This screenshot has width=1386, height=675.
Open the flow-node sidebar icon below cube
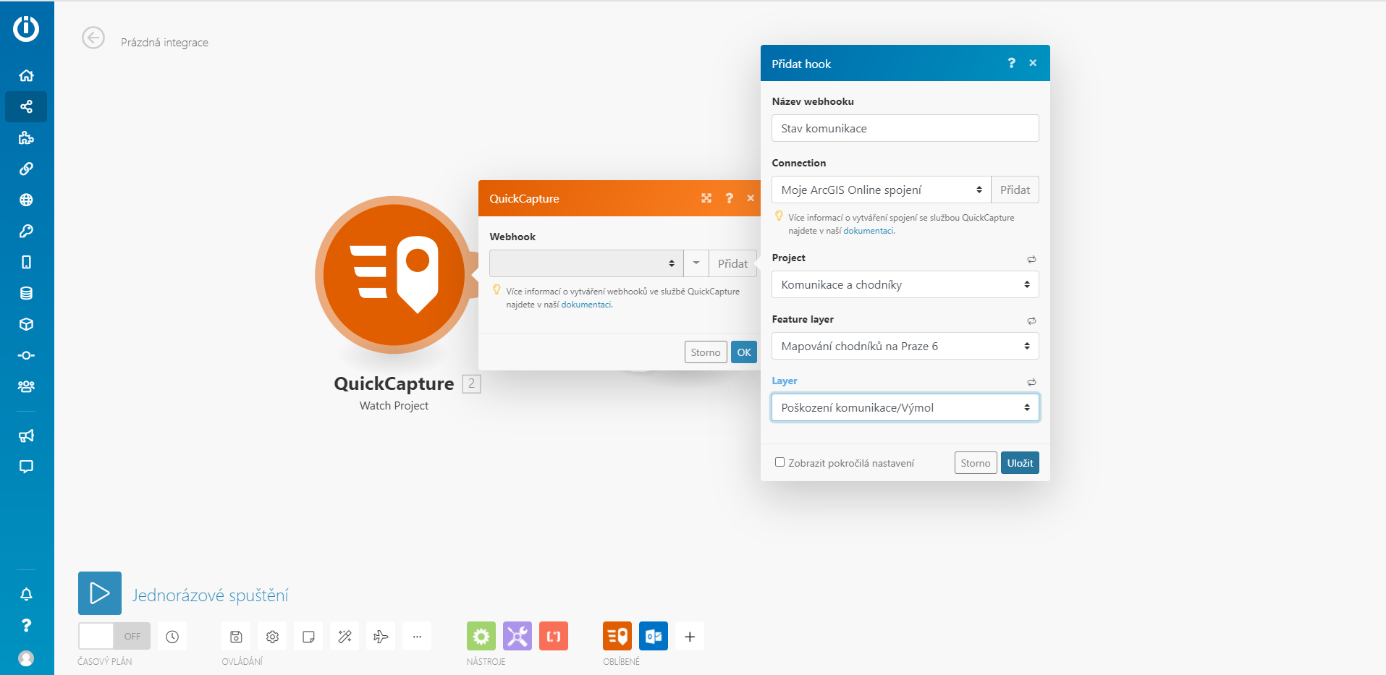click(27, 355)
